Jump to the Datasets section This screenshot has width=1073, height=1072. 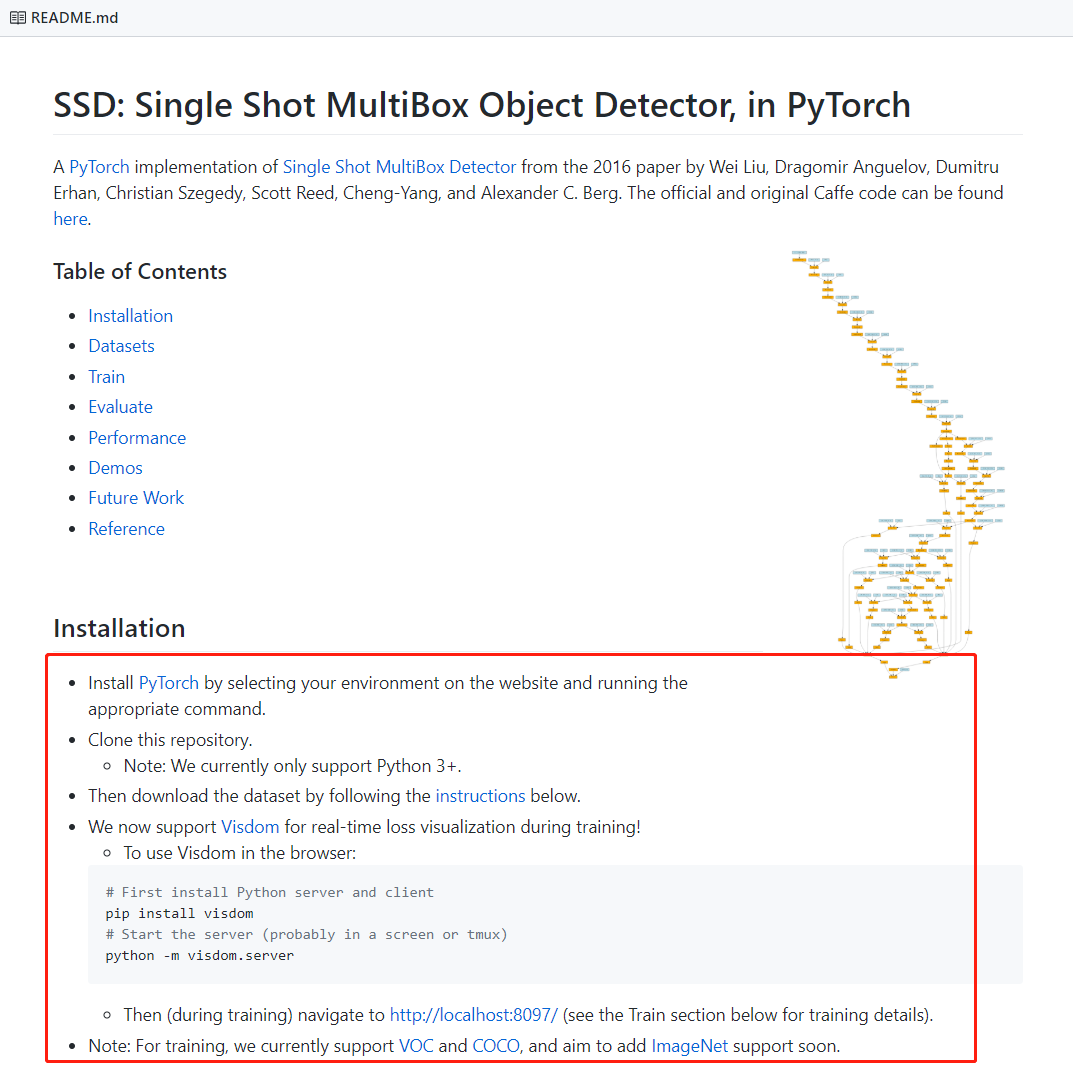pos(121,345)
